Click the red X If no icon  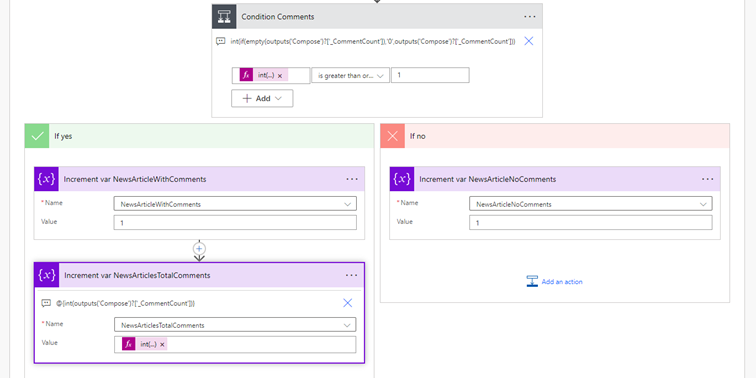[x=392, y=136]
